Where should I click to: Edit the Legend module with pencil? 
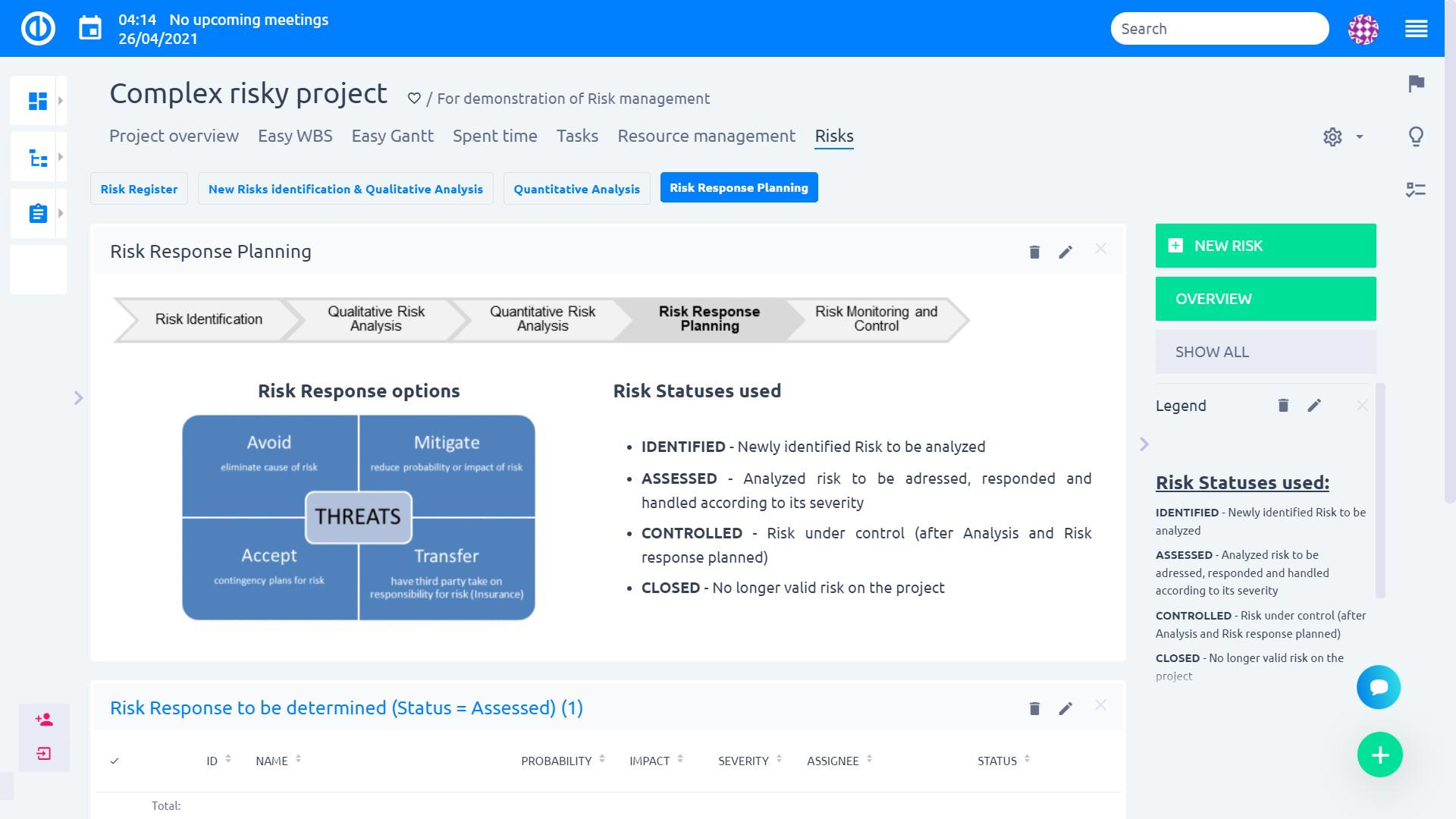[x=1314, y=406]
